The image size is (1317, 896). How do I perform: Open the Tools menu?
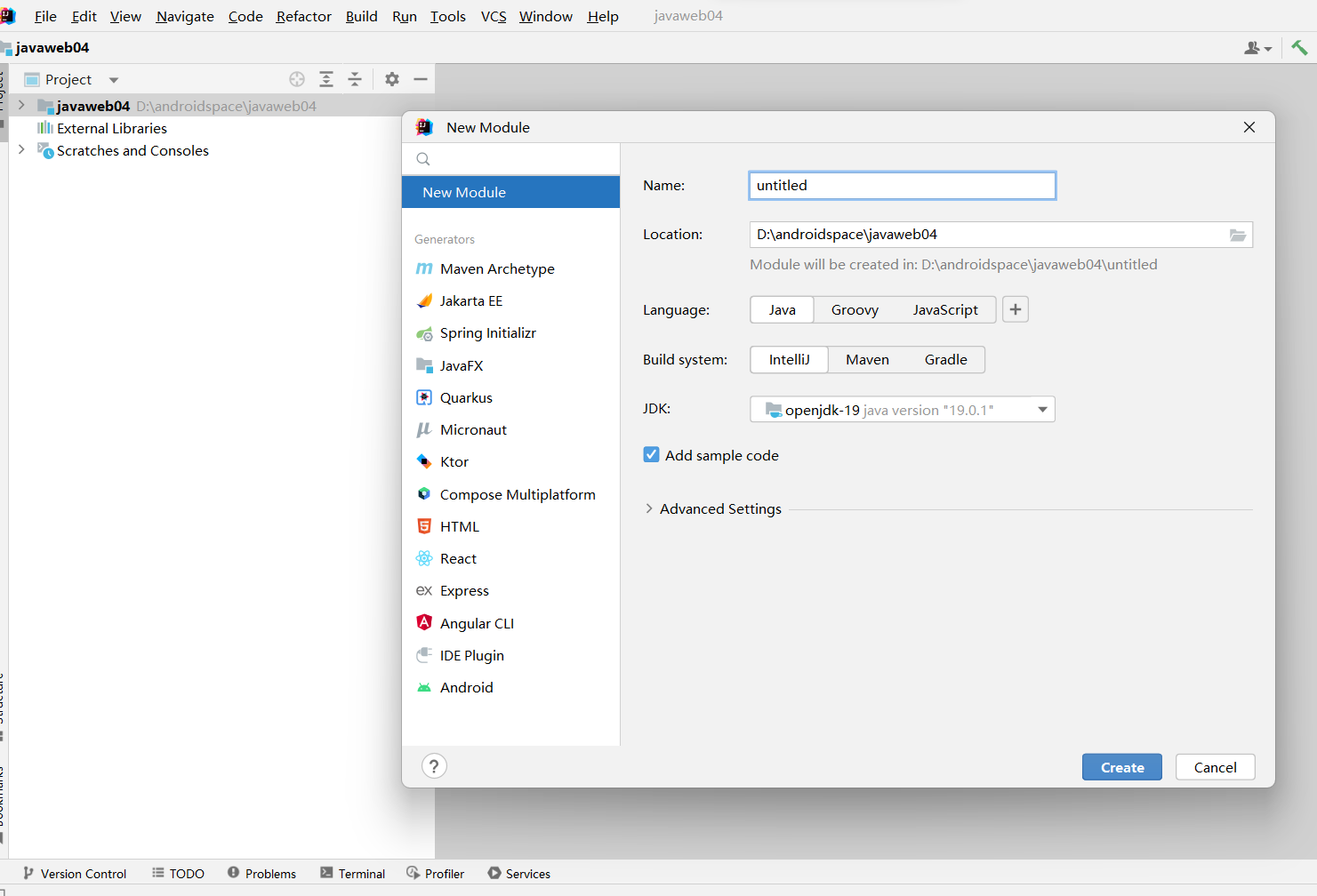[x=448, y=16]
